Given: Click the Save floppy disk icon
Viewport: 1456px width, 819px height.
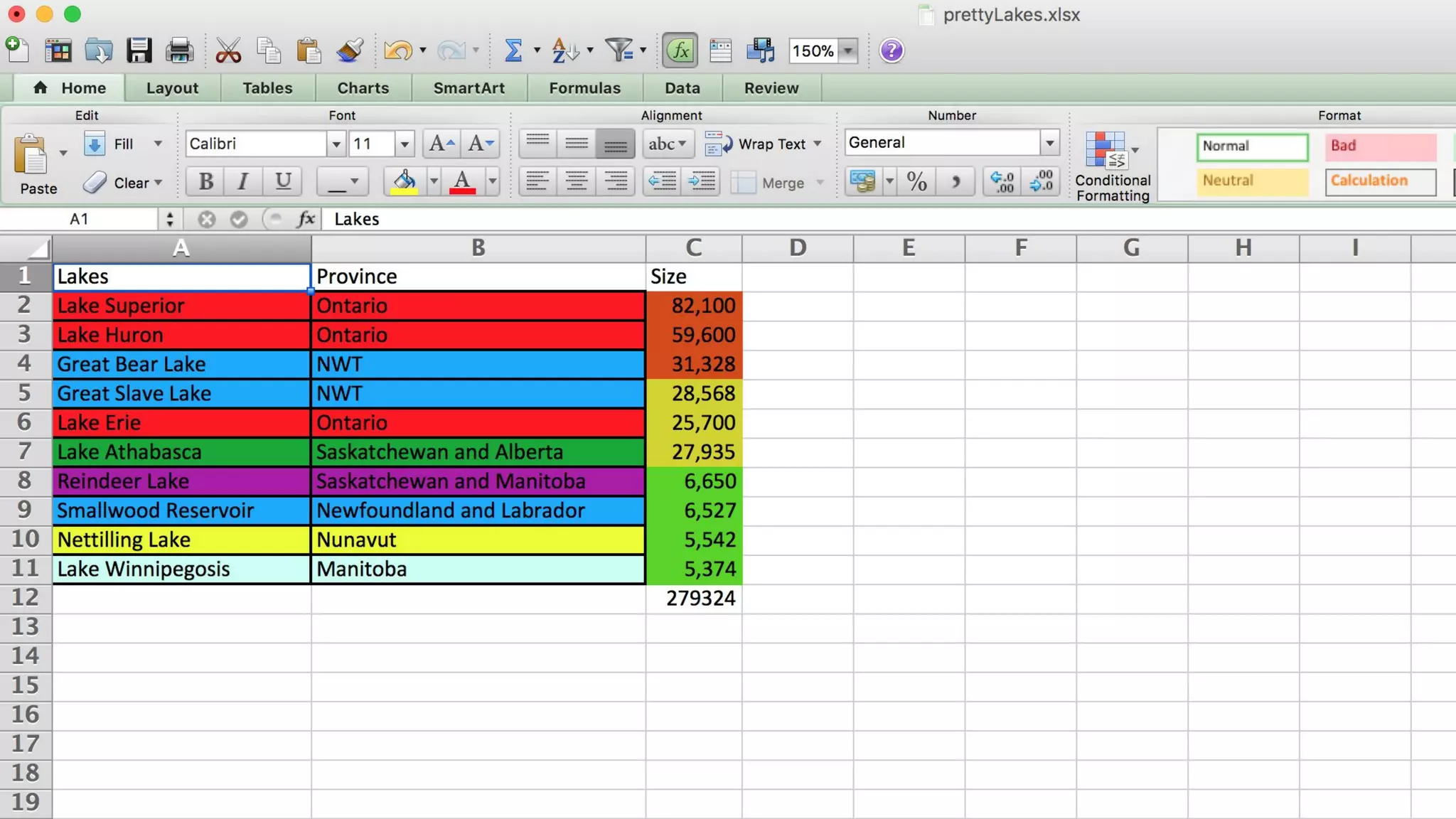Looking at the screenshot, I should [139, 50].
